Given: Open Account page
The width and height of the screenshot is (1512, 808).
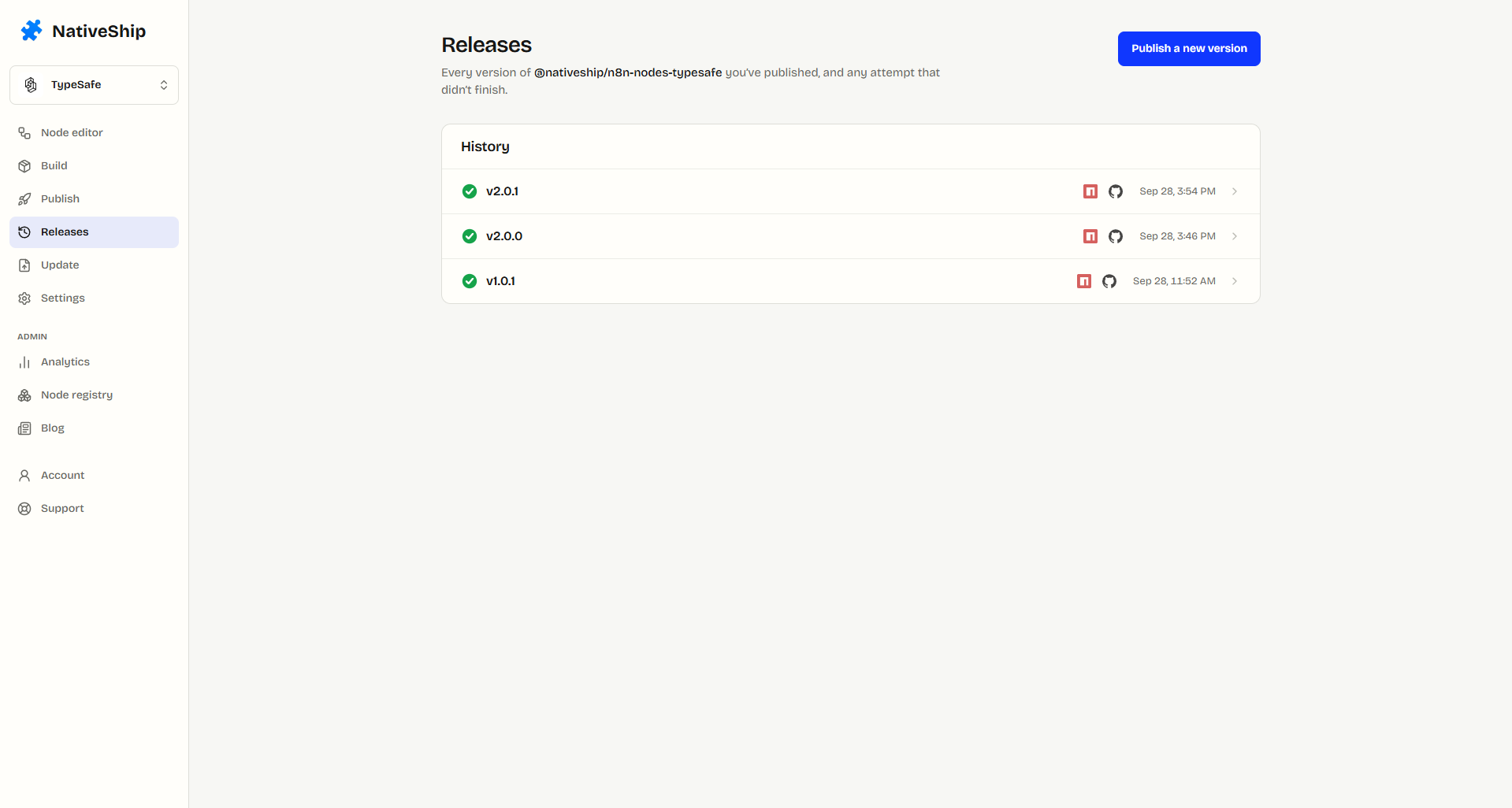Looking at the screenshot, I should tap(94, 476).
